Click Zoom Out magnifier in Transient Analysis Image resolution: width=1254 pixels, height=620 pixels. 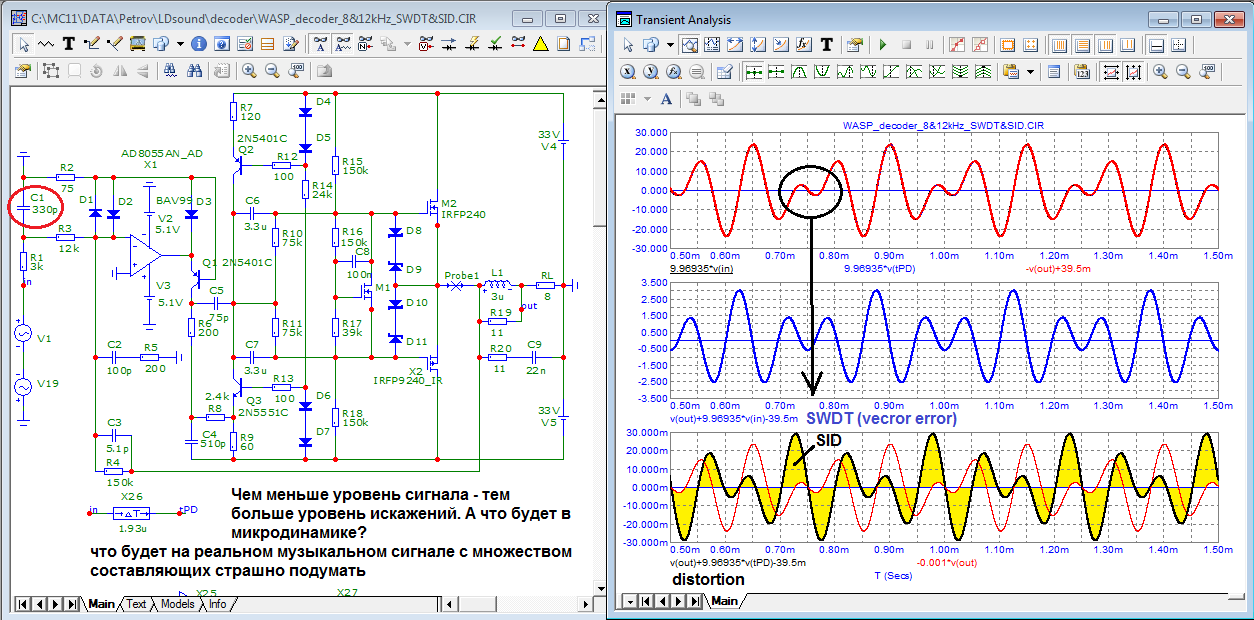[1183, 72]
